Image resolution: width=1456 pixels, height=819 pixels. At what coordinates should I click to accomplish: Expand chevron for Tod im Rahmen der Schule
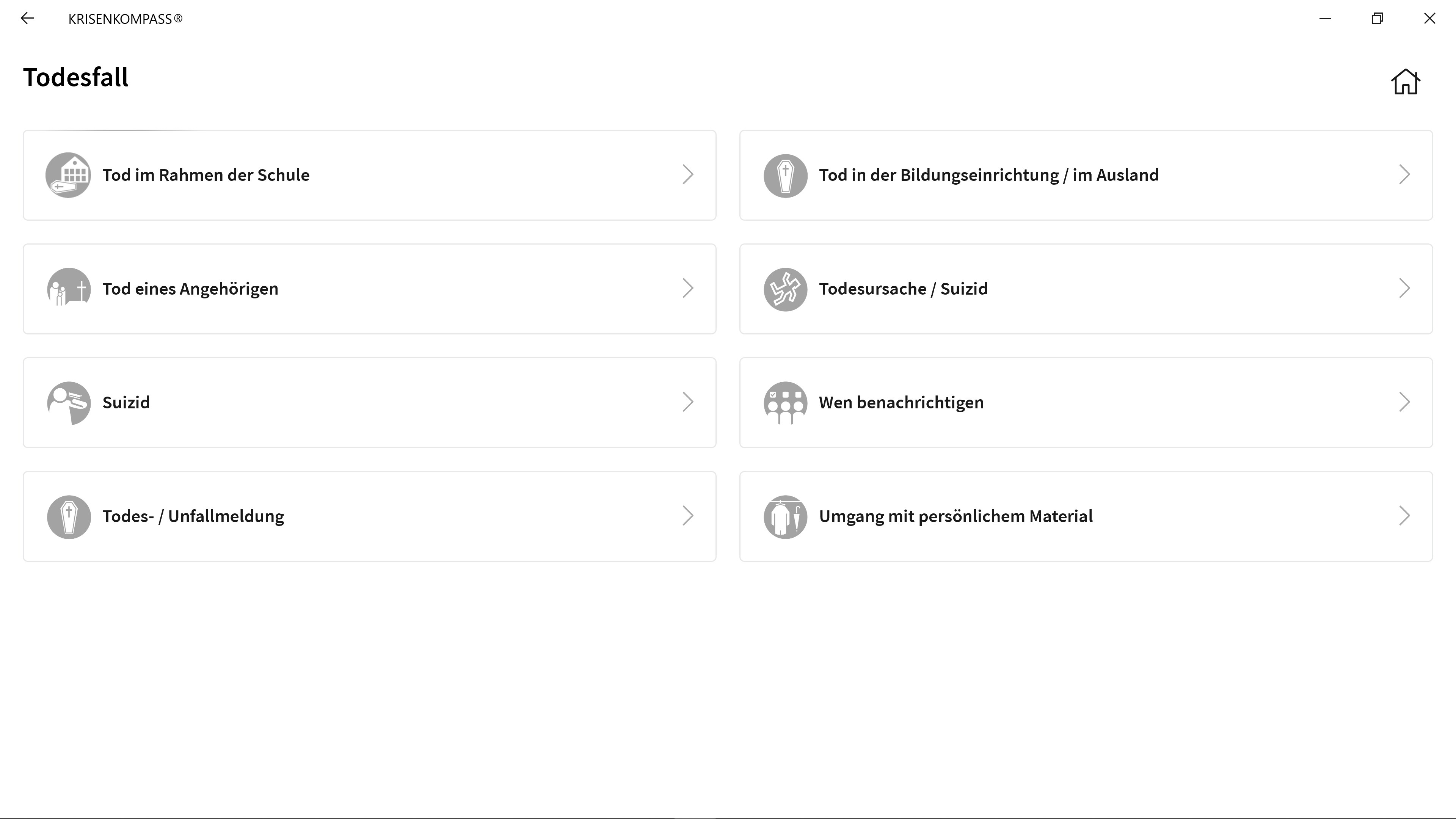(687, 175)
